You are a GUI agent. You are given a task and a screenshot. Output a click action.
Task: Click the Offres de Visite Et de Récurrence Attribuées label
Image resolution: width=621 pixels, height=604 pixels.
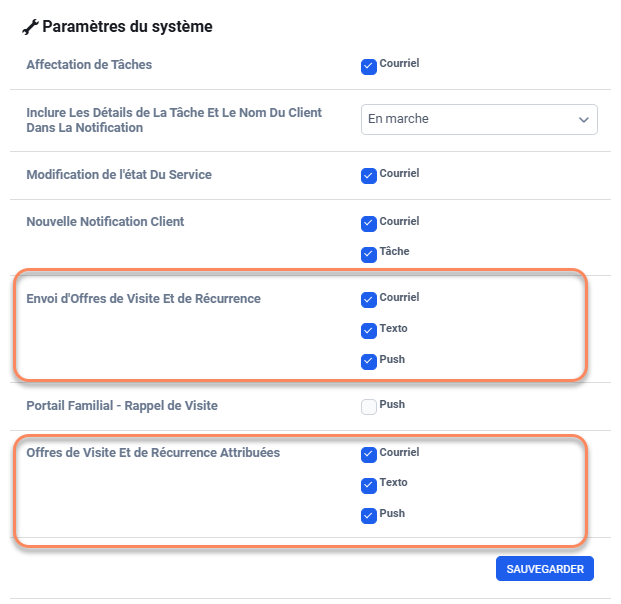pos(153,453)
